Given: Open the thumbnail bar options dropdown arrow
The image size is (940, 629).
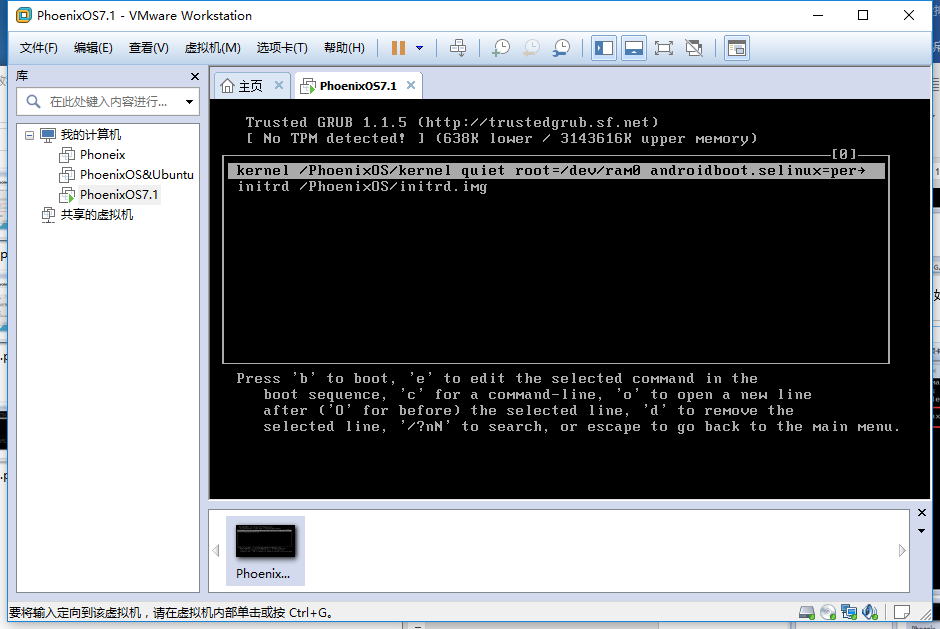Looking at the screenshot, I should tap(921, 531).
